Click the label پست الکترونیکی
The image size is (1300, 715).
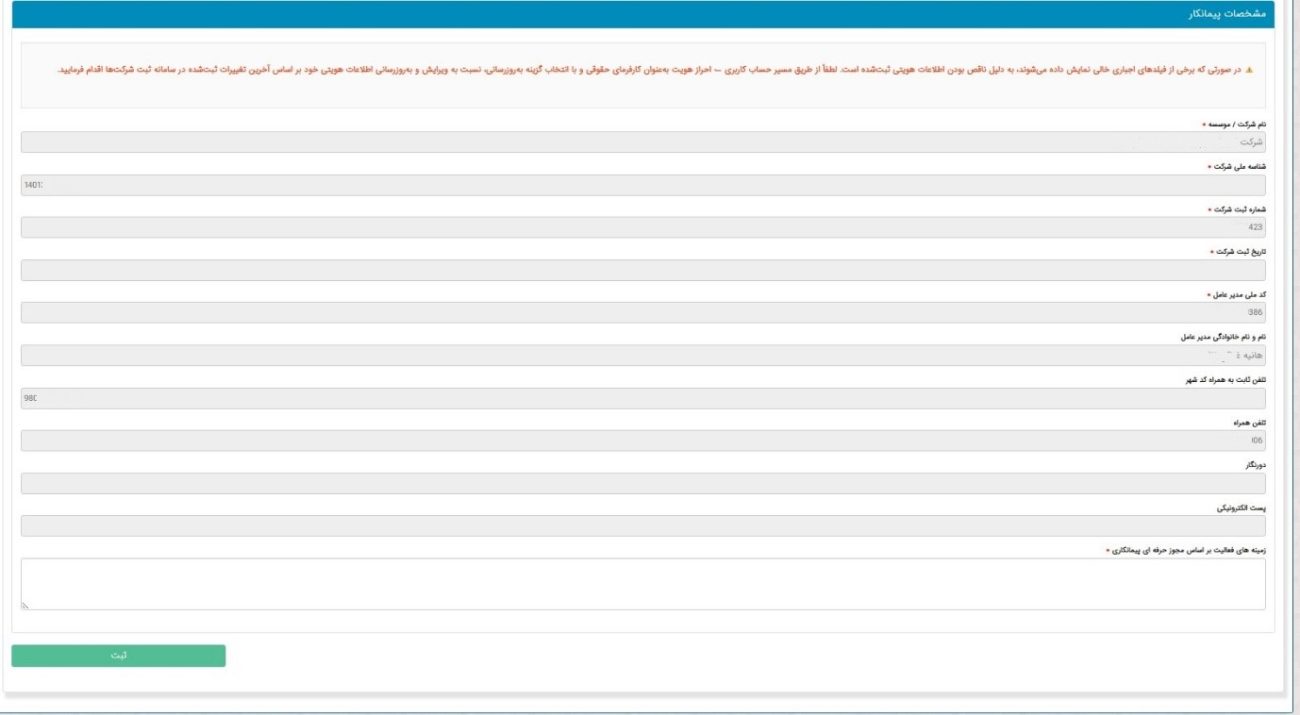click(1243, 507)
